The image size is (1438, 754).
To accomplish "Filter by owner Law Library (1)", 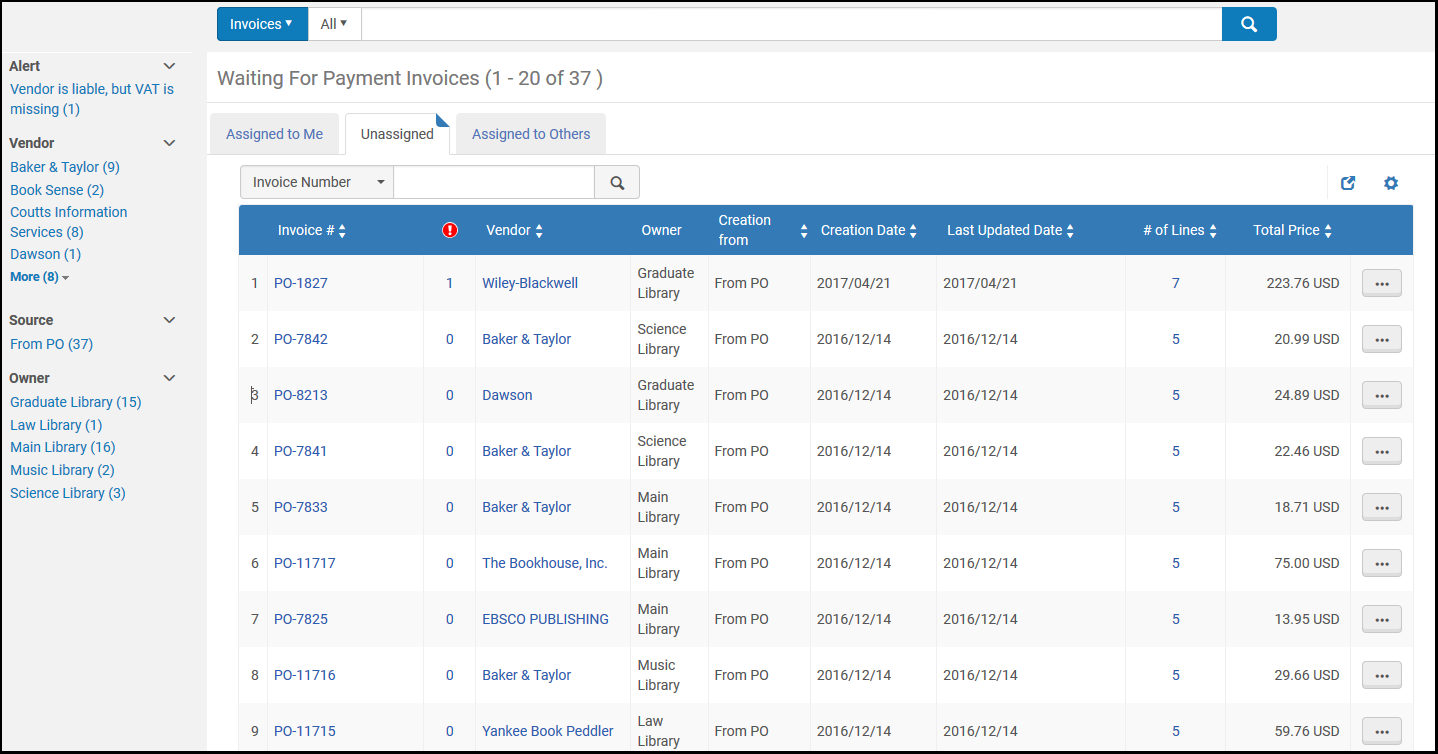I will tap(56, 425).
